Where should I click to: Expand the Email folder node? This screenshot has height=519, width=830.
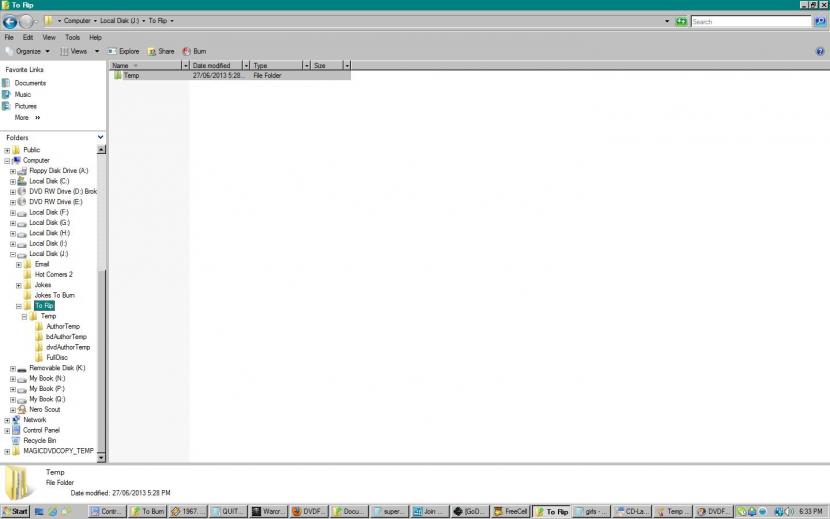(x=19, y=265)
